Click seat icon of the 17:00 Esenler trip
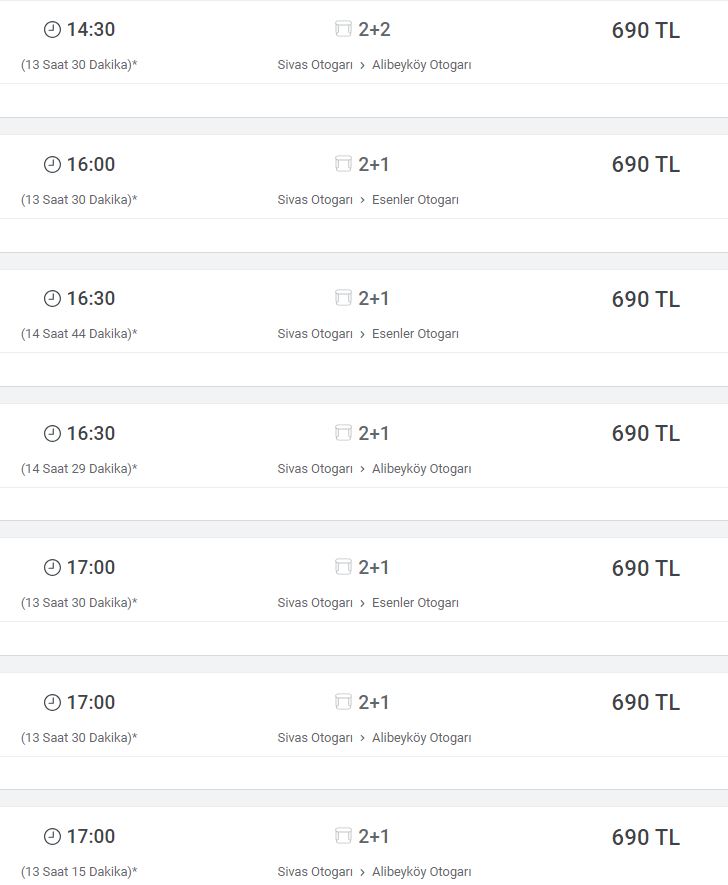728x885 pixels. (343, 567)
